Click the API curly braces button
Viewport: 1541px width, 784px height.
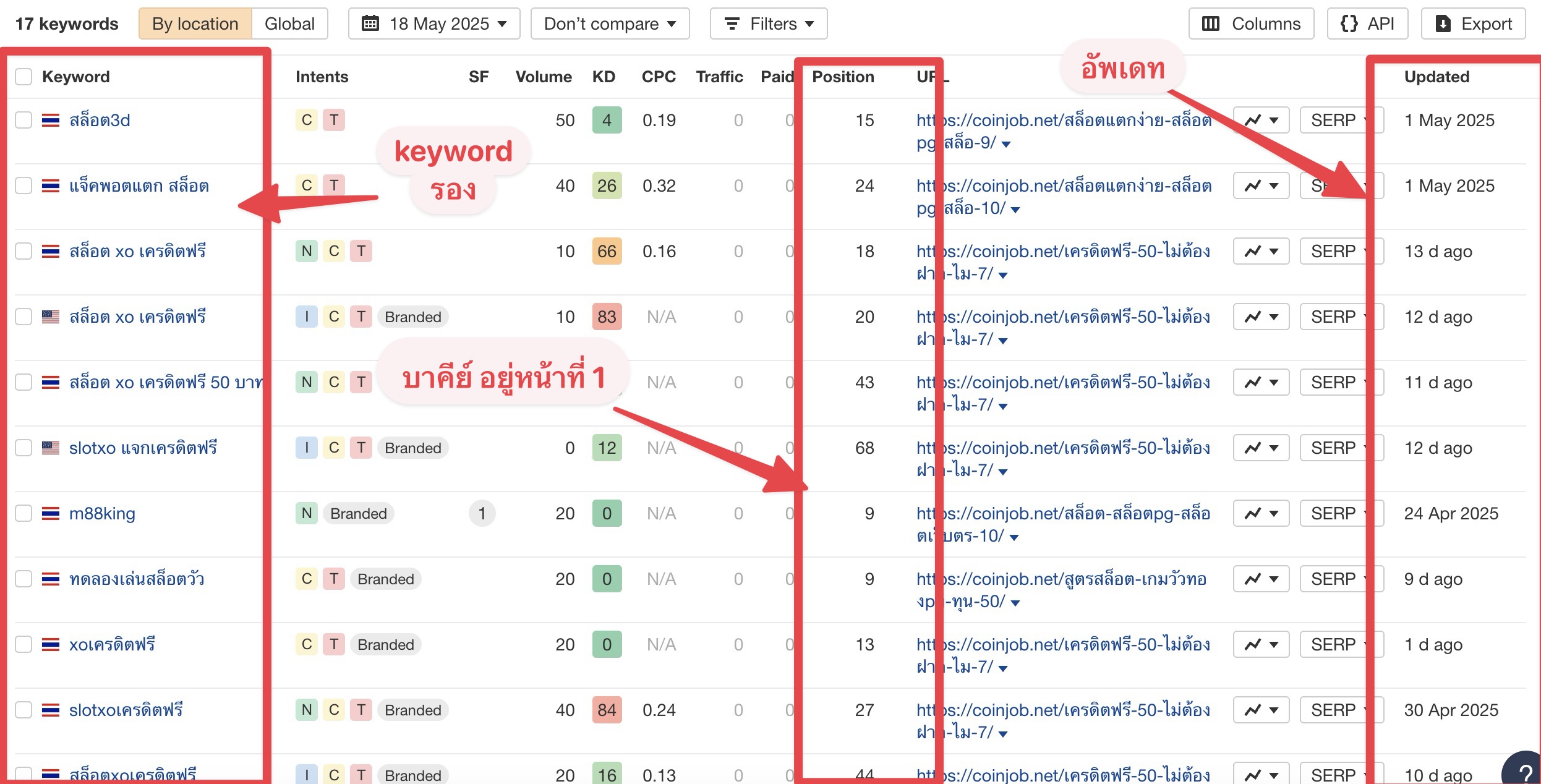tap(1367, 23)
